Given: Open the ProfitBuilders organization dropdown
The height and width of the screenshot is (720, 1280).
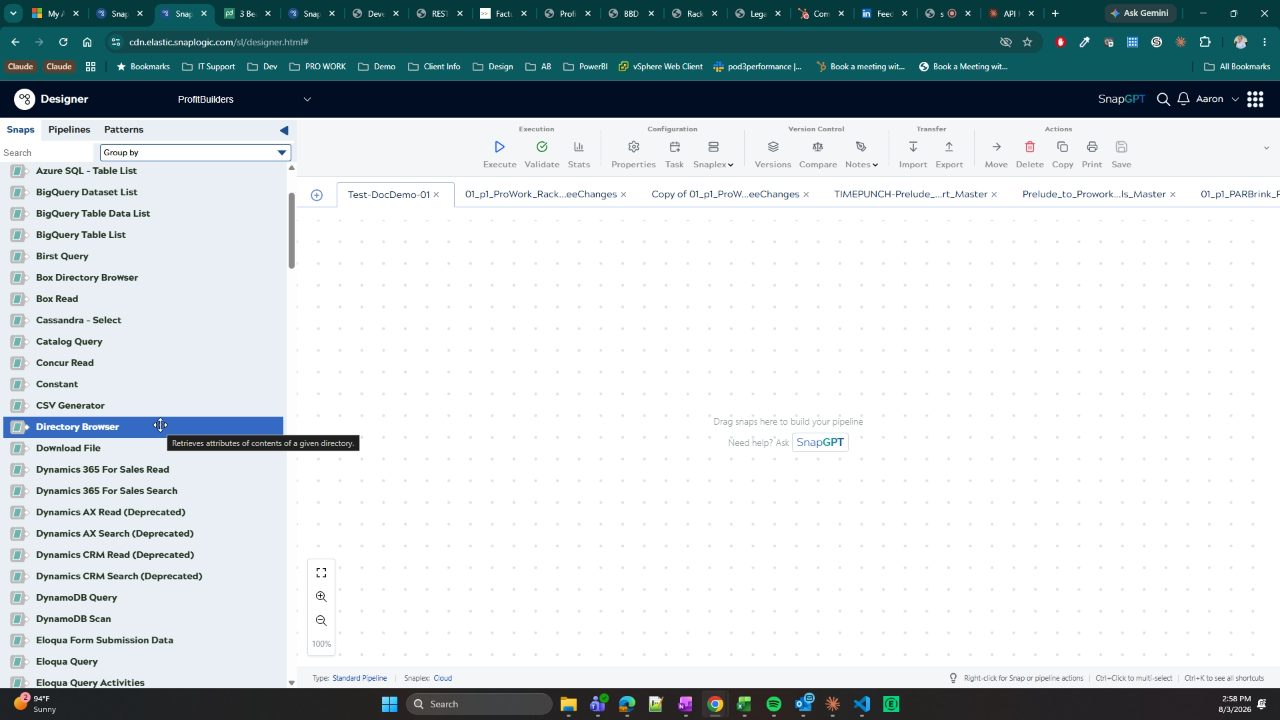Looking at the screenshot, I should [244, 99].
